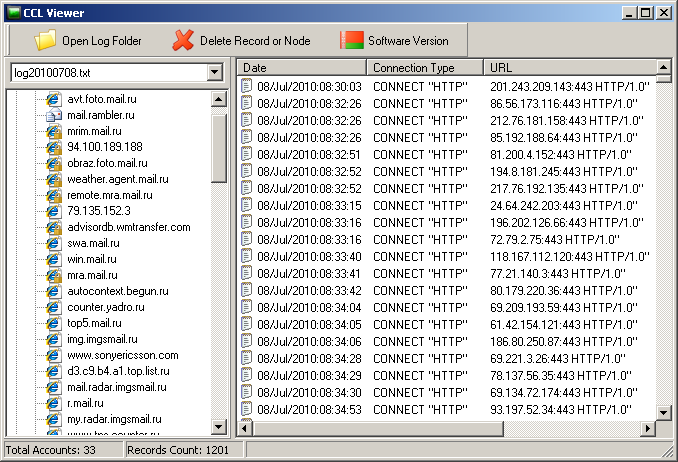Image resolution: width=678 pixels, height=462 pixels.
Task: Click the icon beside weather.agent.mail.ru
Action: coord(54,179)
